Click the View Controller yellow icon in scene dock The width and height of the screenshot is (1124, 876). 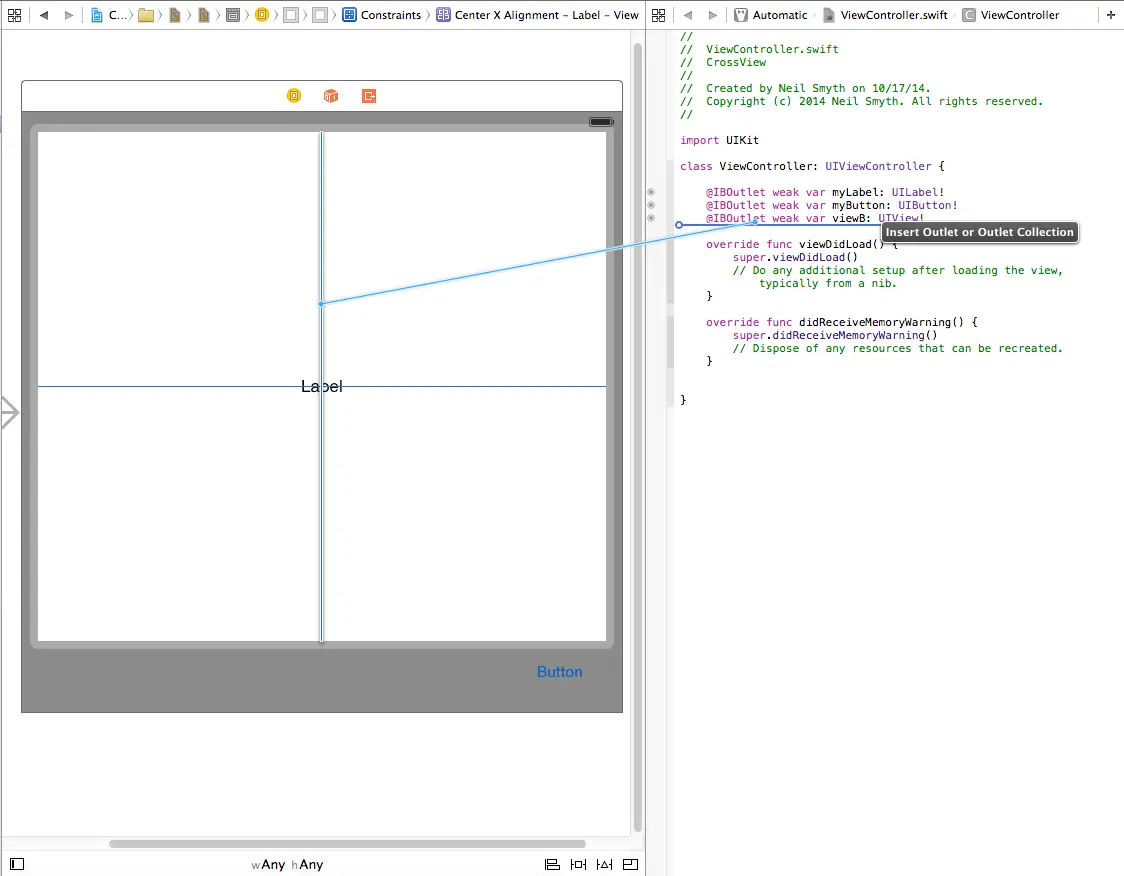point(294,96)
